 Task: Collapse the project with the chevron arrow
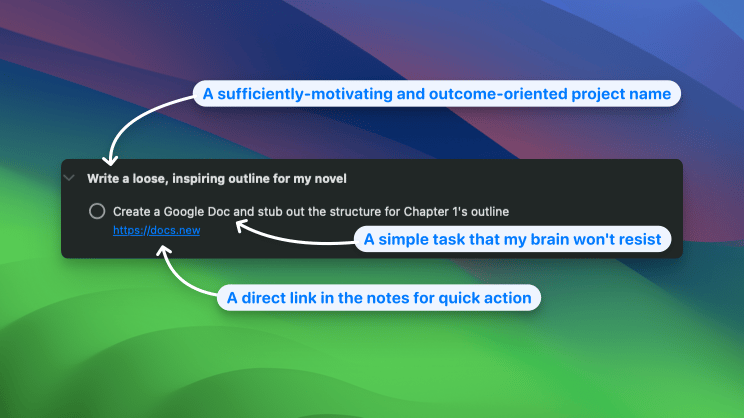coord(69,178)
